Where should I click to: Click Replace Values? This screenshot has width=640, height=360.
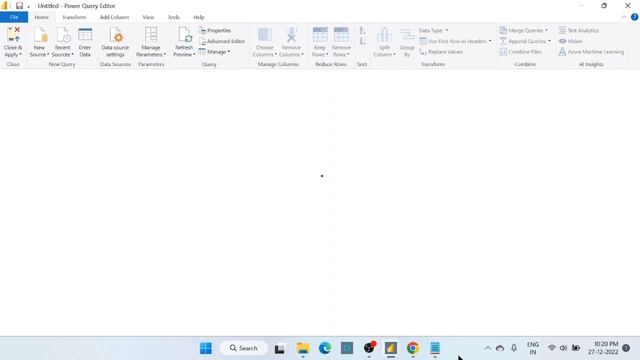click(441, 52)
